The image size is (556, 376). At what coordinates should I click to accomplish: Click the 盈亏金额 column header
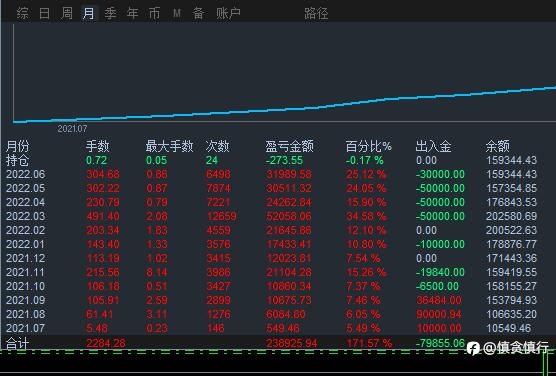pyautogui.click(x=289, y=146)
